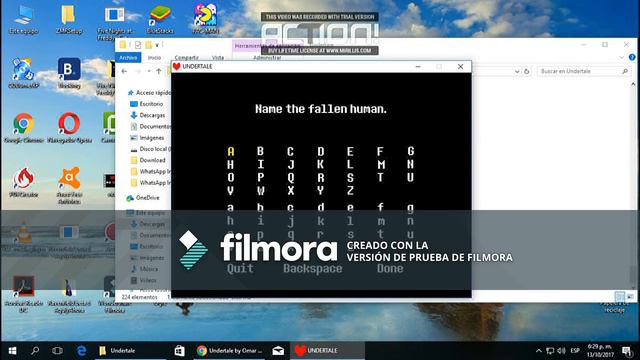Show hidden tray icons chevron
640x360 pixels.
[539, 351]
